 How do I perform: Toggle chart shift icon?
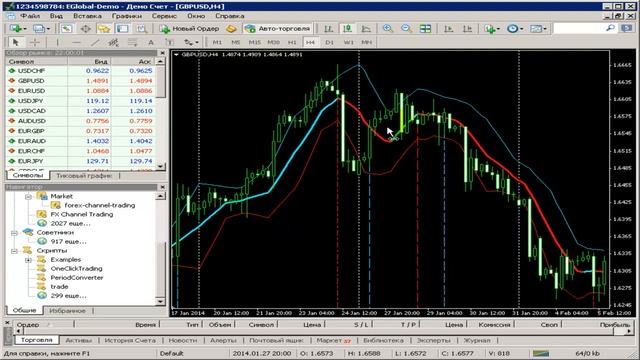pyautogui.click(x=467, y=29)
